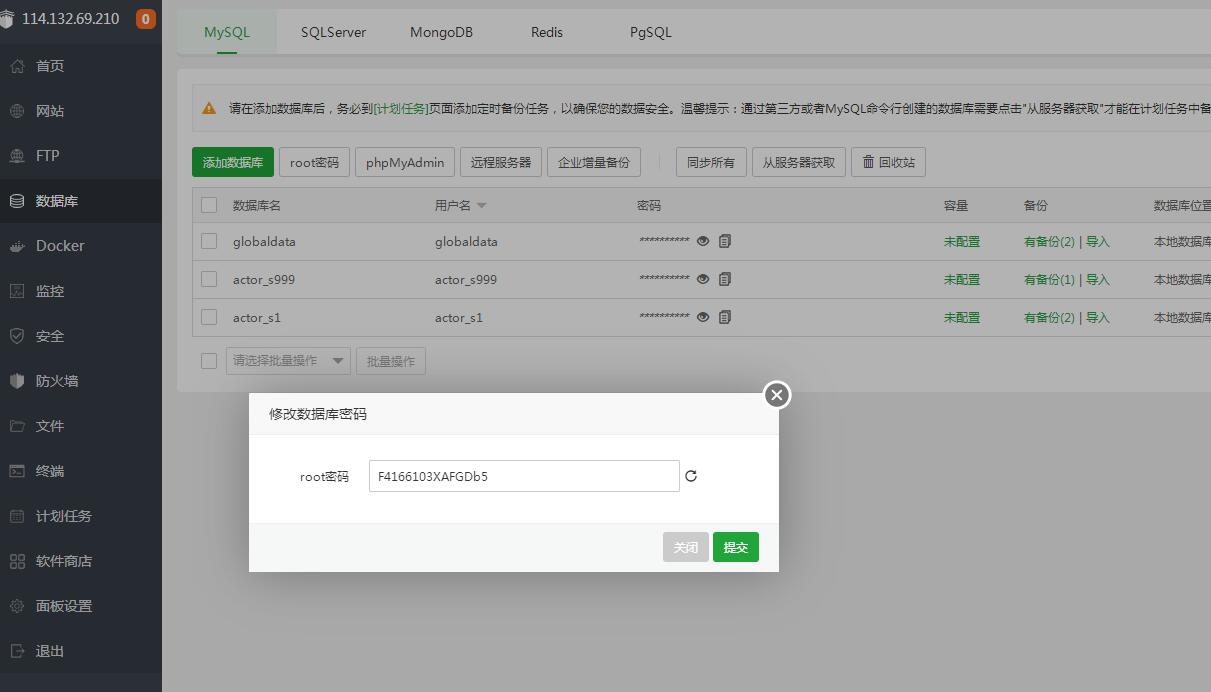Reveal the actor_s1 password with eye icon
Viewport: 1211px width, 692px height.
(703, 317)
